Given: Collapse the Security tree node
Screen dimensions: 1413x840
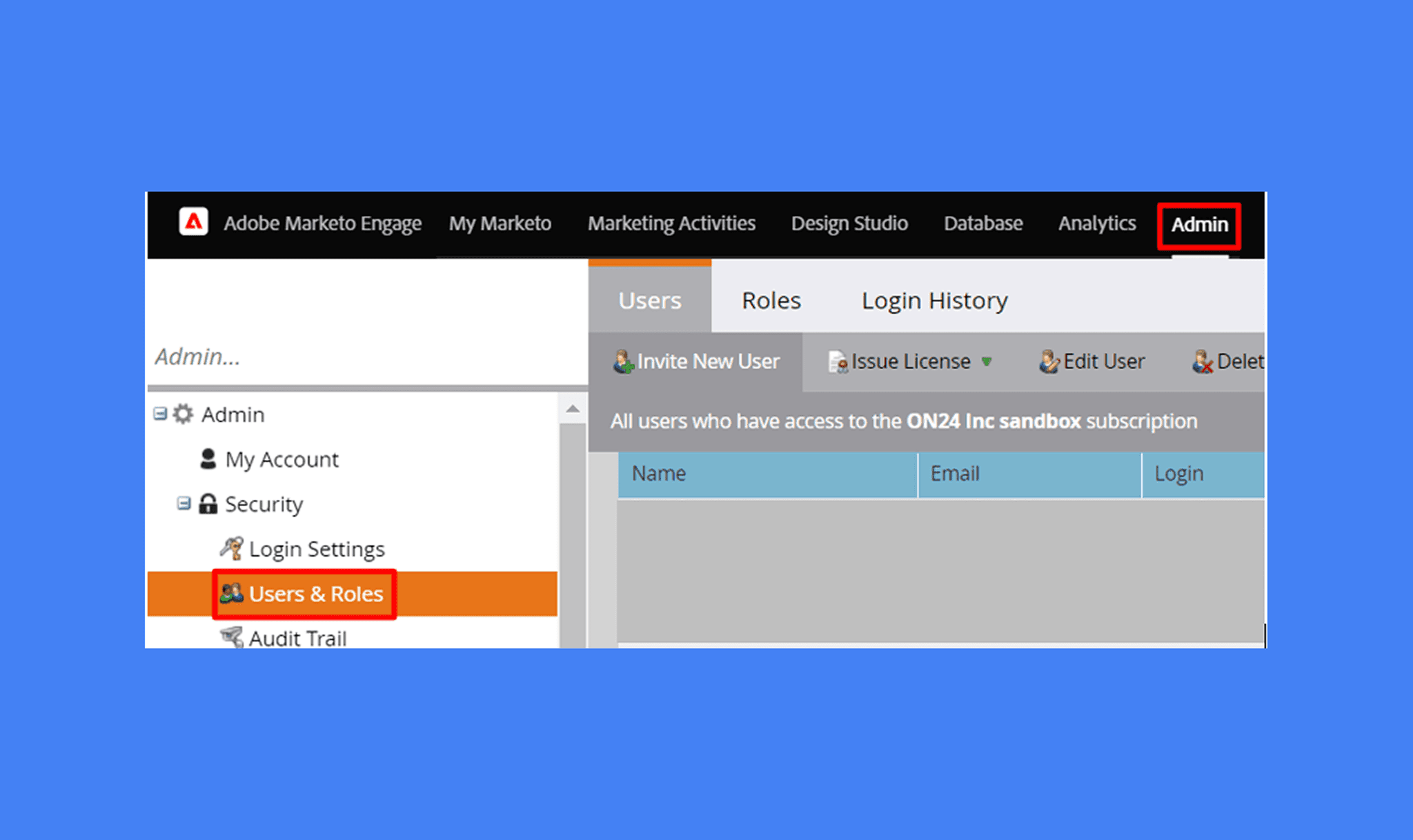Looking at the screenshot, I should point(184,503).
